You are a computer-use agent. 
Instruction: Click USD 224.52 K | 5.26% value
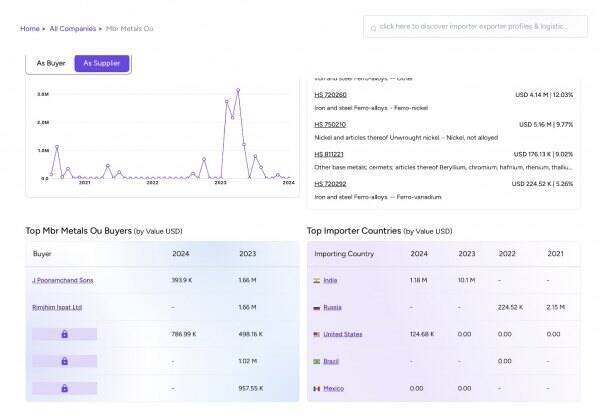(542, 184)
